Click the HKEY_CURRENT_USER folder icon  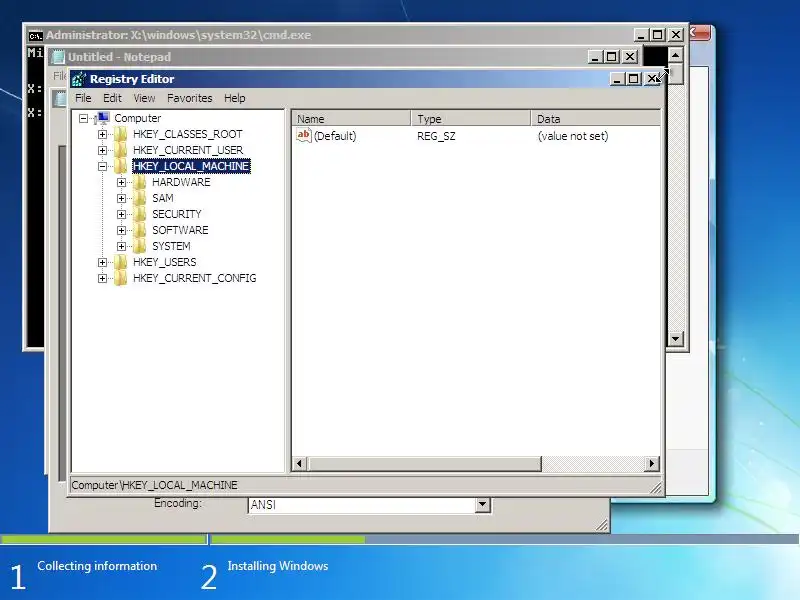click(121, 150)
